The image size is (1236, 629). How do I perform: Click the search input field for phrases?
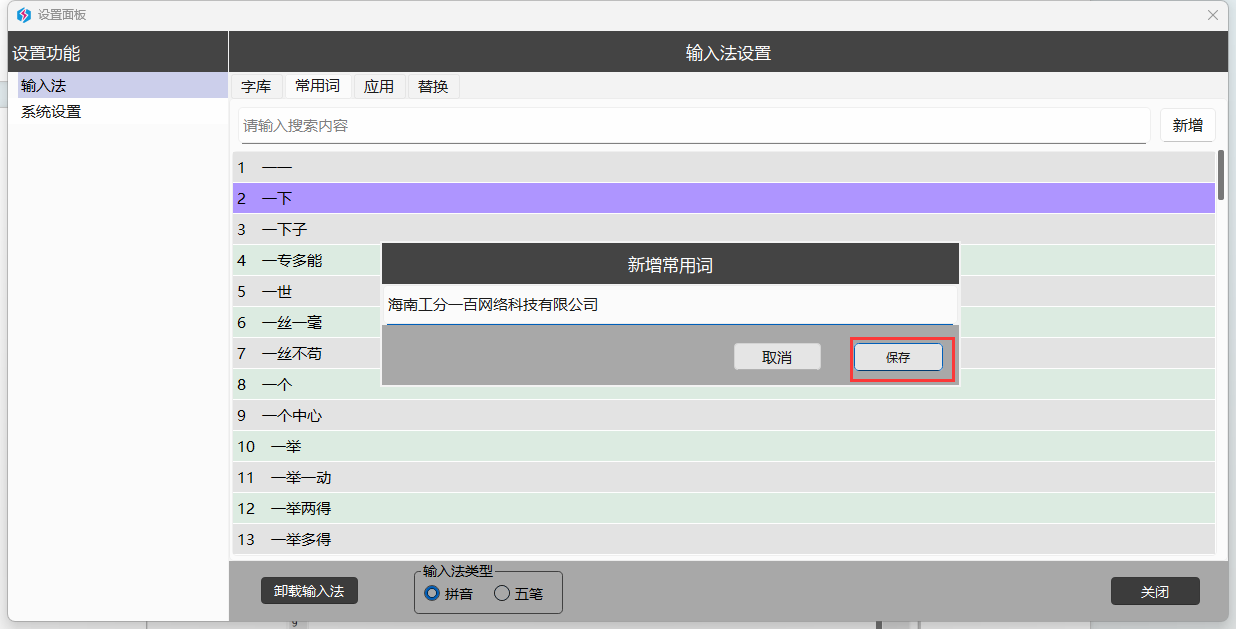pos(694,126)
